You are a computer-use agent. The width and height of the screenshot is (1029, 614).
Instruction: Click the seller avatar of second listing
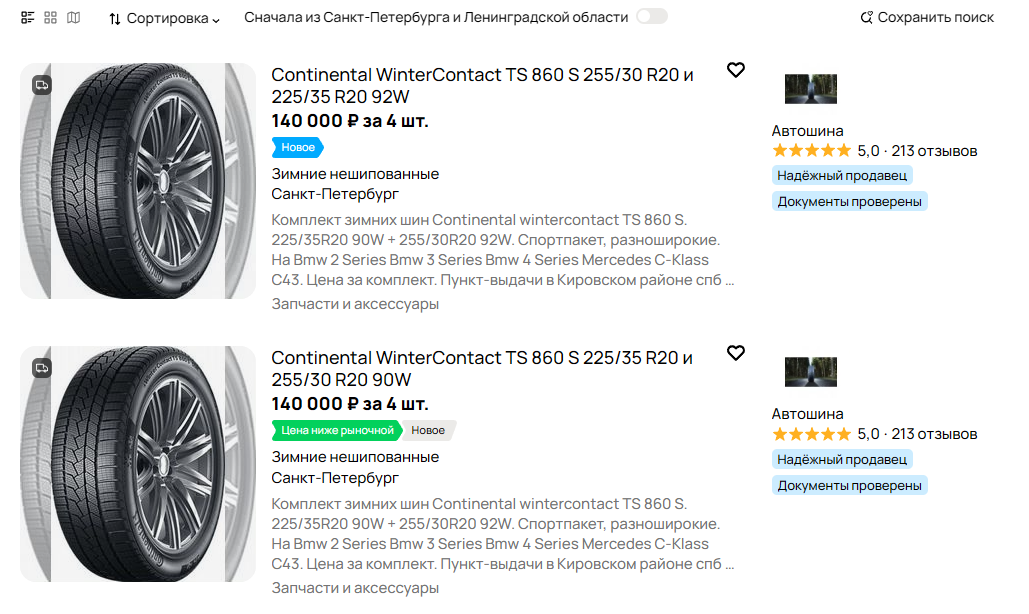[810, 372]
